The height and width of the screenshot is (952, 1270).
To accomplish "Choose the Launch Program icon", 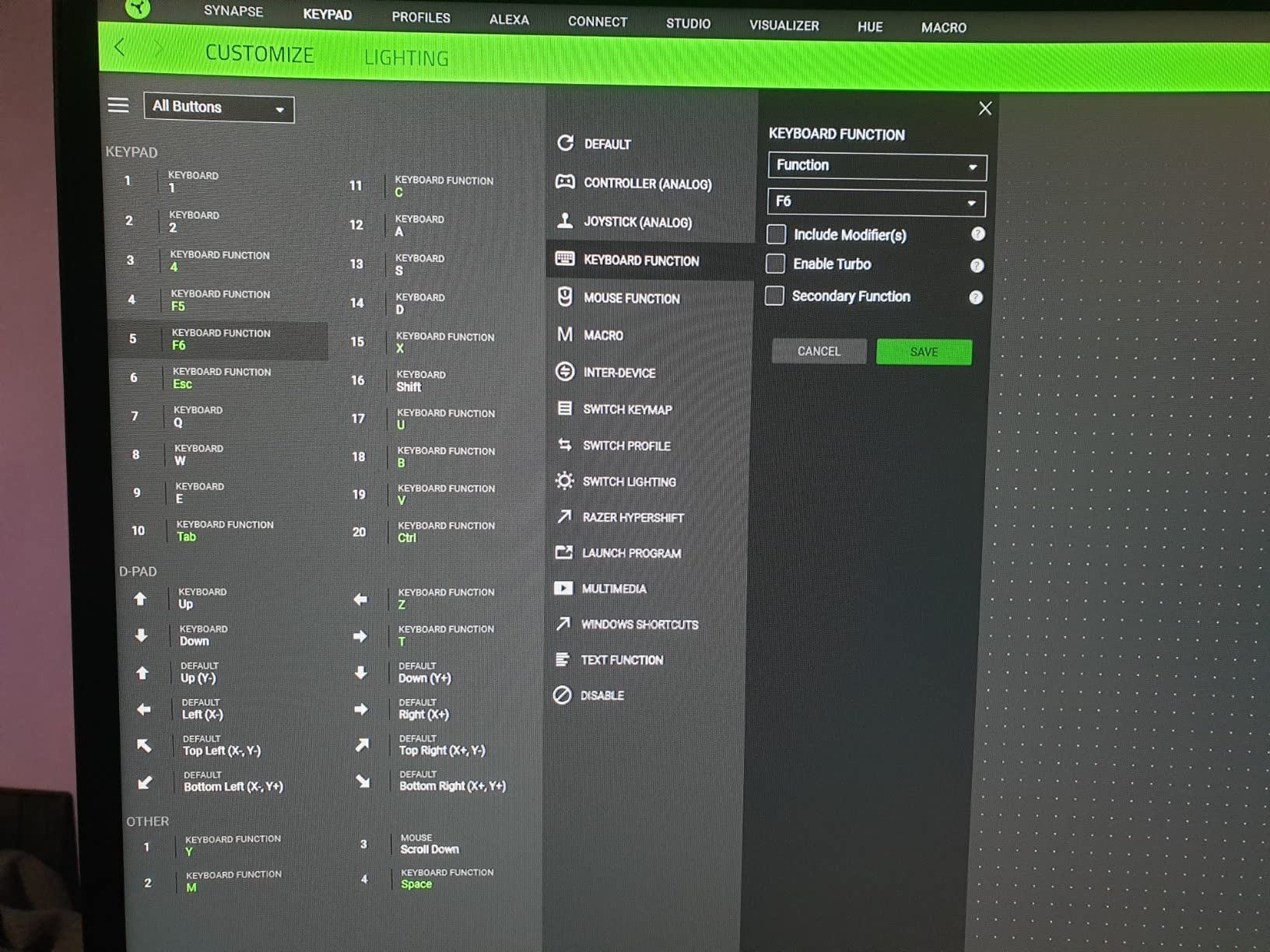I will (x=564, y=552).
